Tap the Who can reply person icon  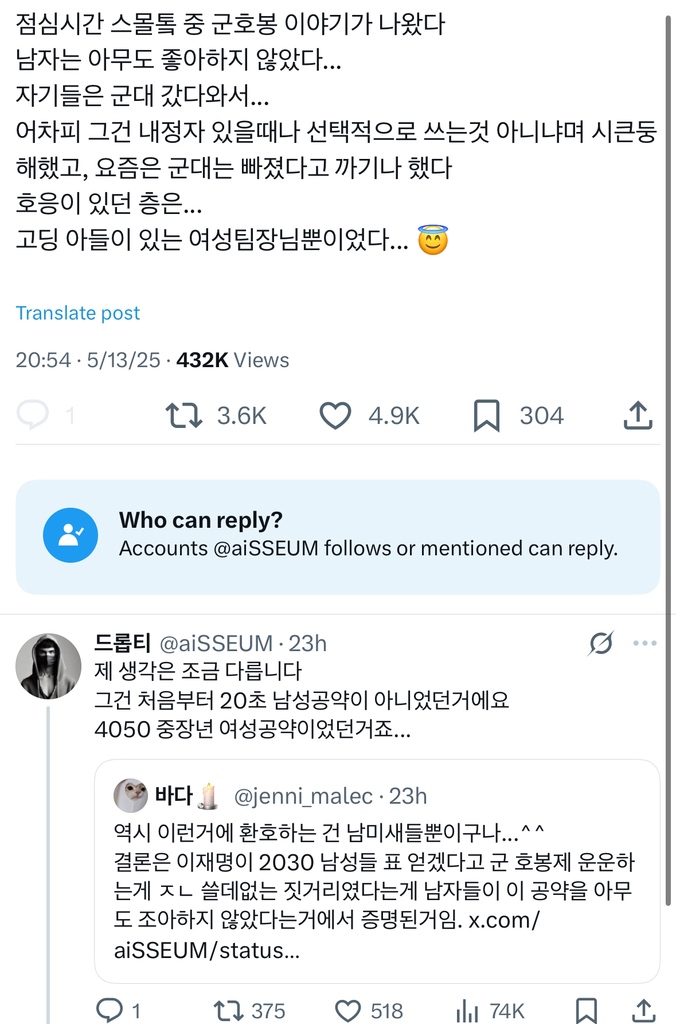coord(70,535)
